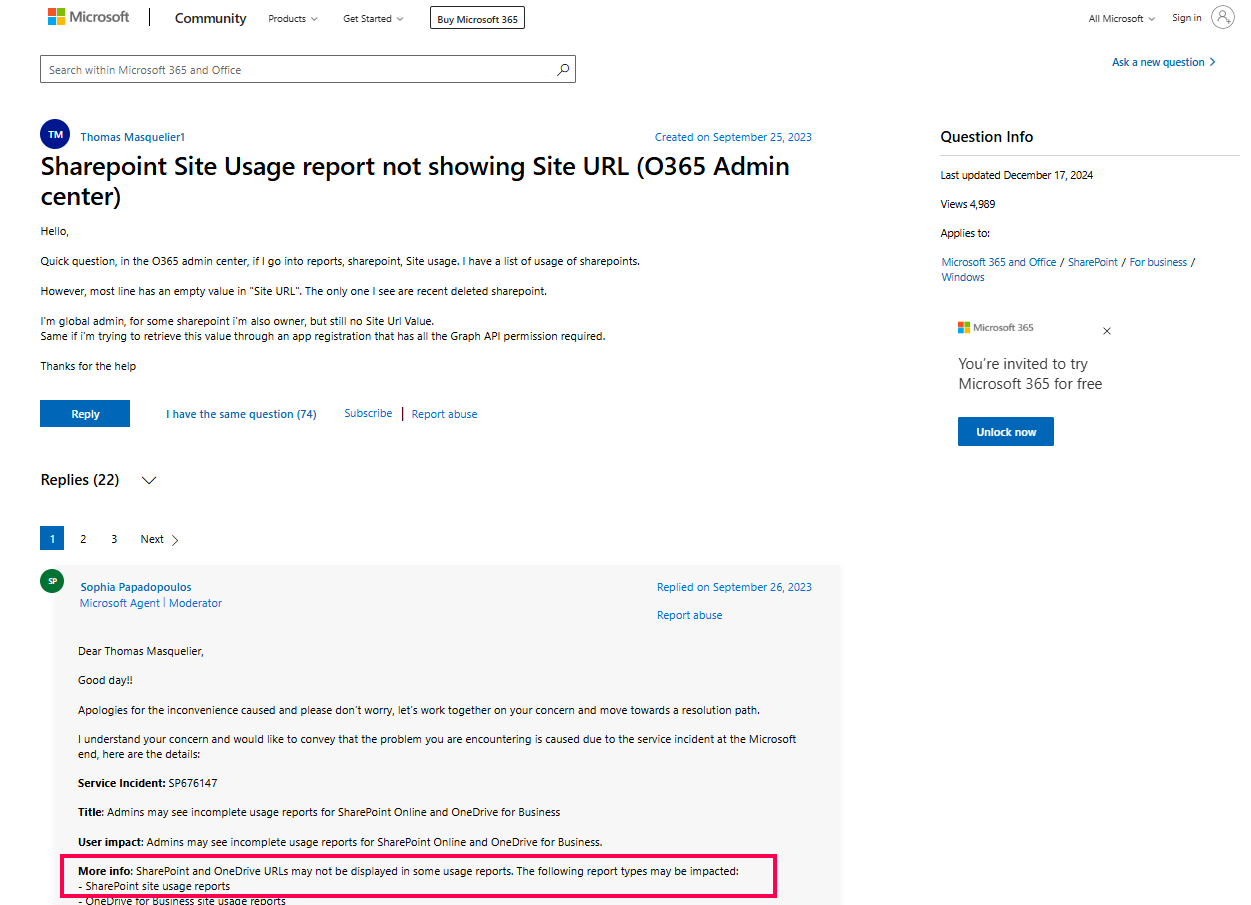The width and height of the screenshot is (1251, 905).
Task: Open the Get Started dropdown
Action: point(373,19)
